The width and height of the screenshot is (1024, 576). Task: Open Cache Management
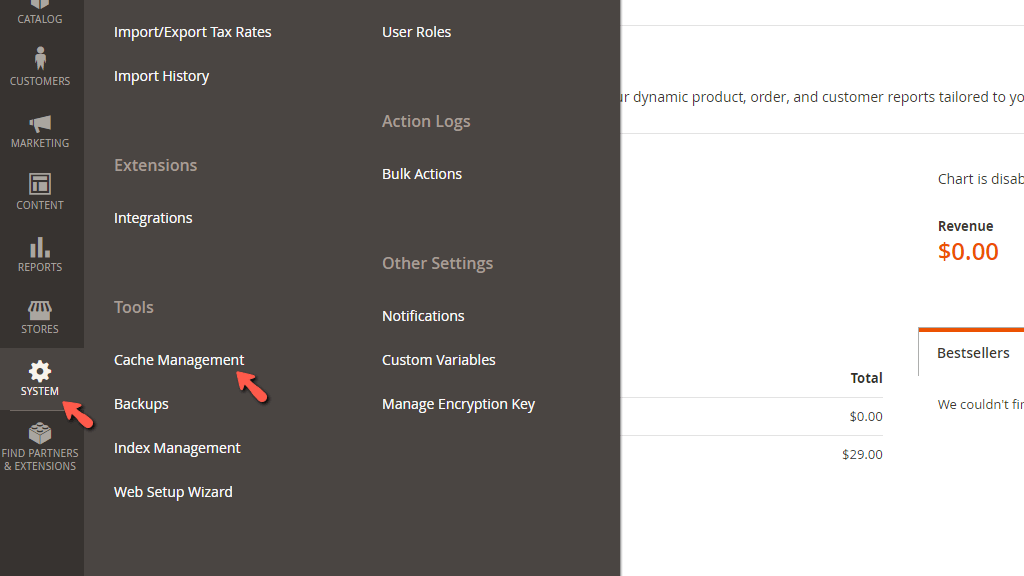(x=179, y=359)
